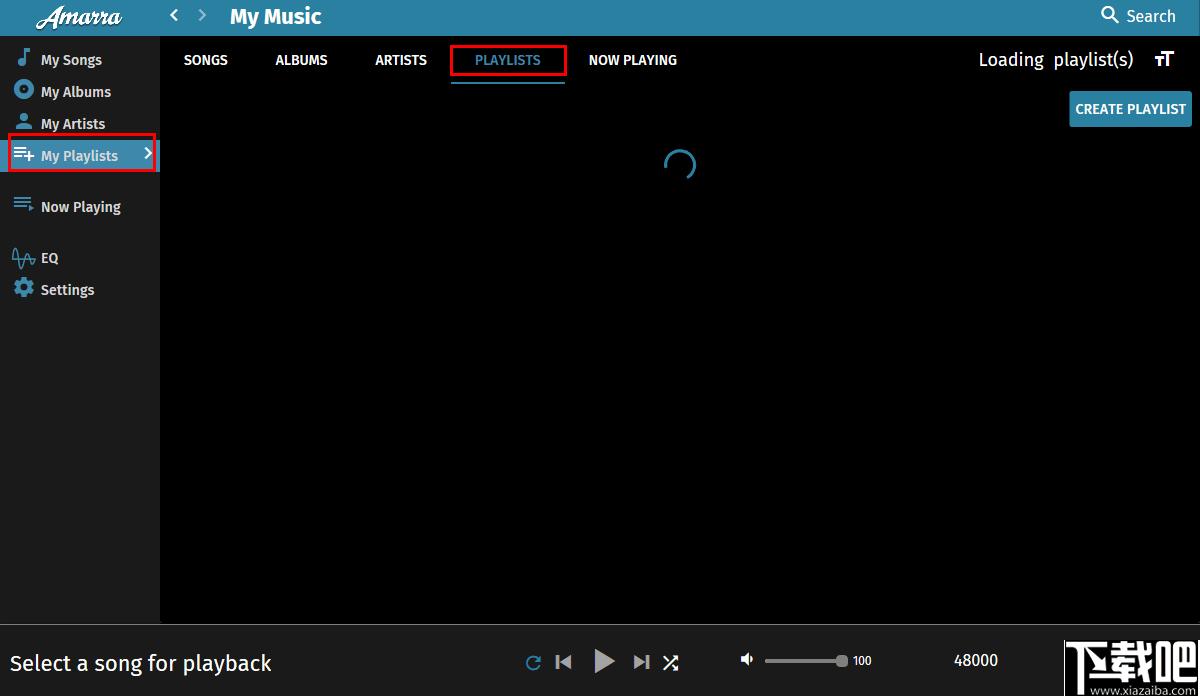Image resolution: width=1200 pixels, height=696 pixels.
Task: Switch to the NOW PLAYING tab
Action: (x=633, y=60)
